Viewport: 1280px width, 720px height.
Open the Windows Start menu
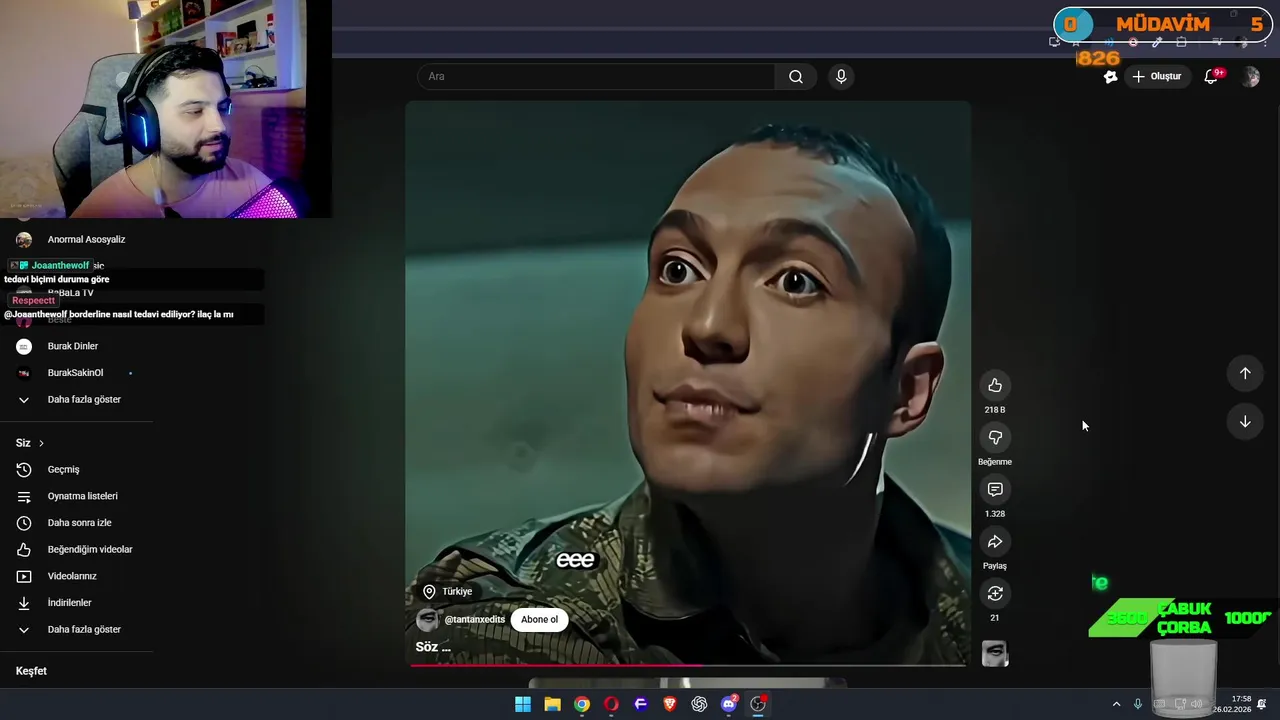click(x=523, y=704)
